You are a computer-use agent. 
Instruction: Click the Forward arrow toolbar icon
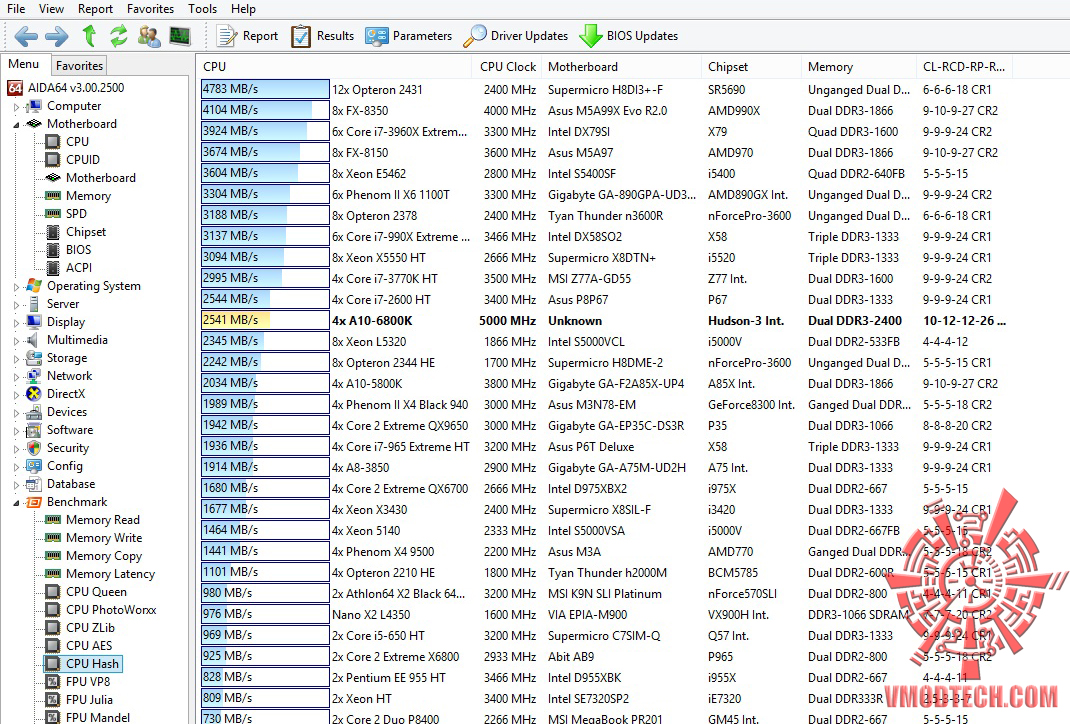57,36
